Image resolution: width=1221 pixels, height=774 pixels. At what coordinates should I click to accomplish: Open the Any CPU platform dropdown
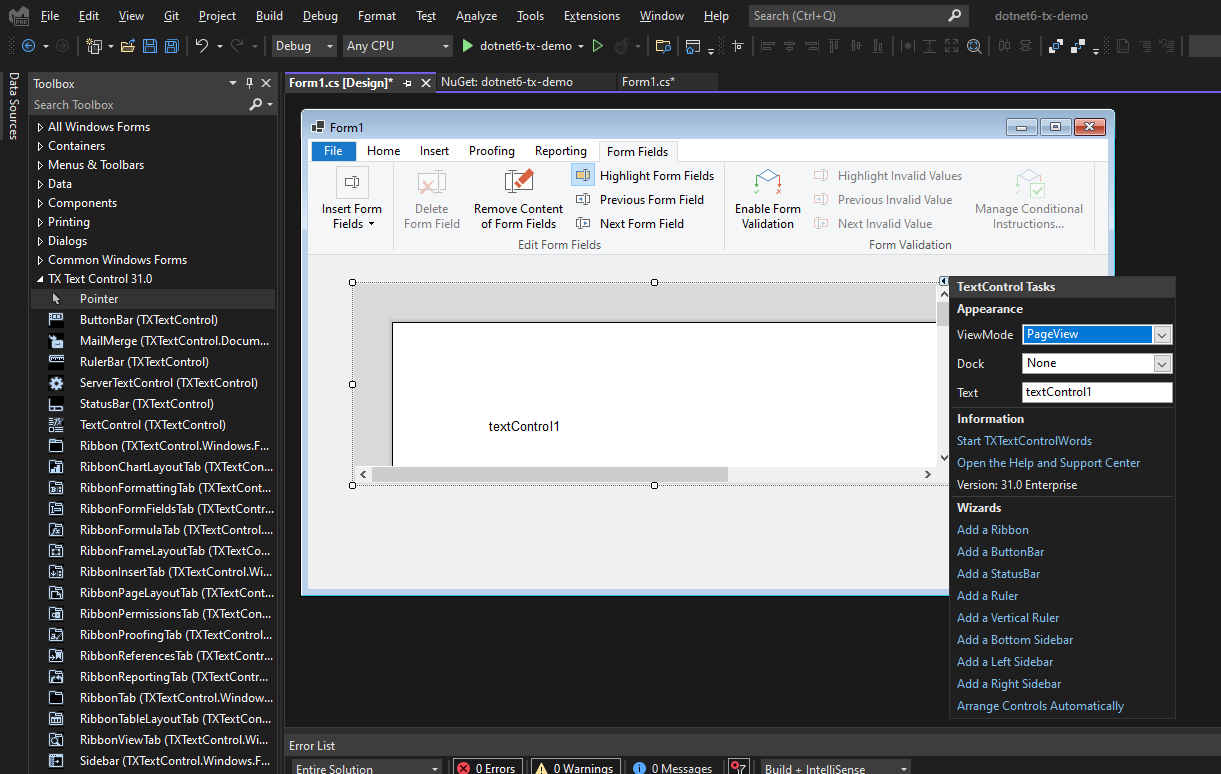click(x=398, y=46)
